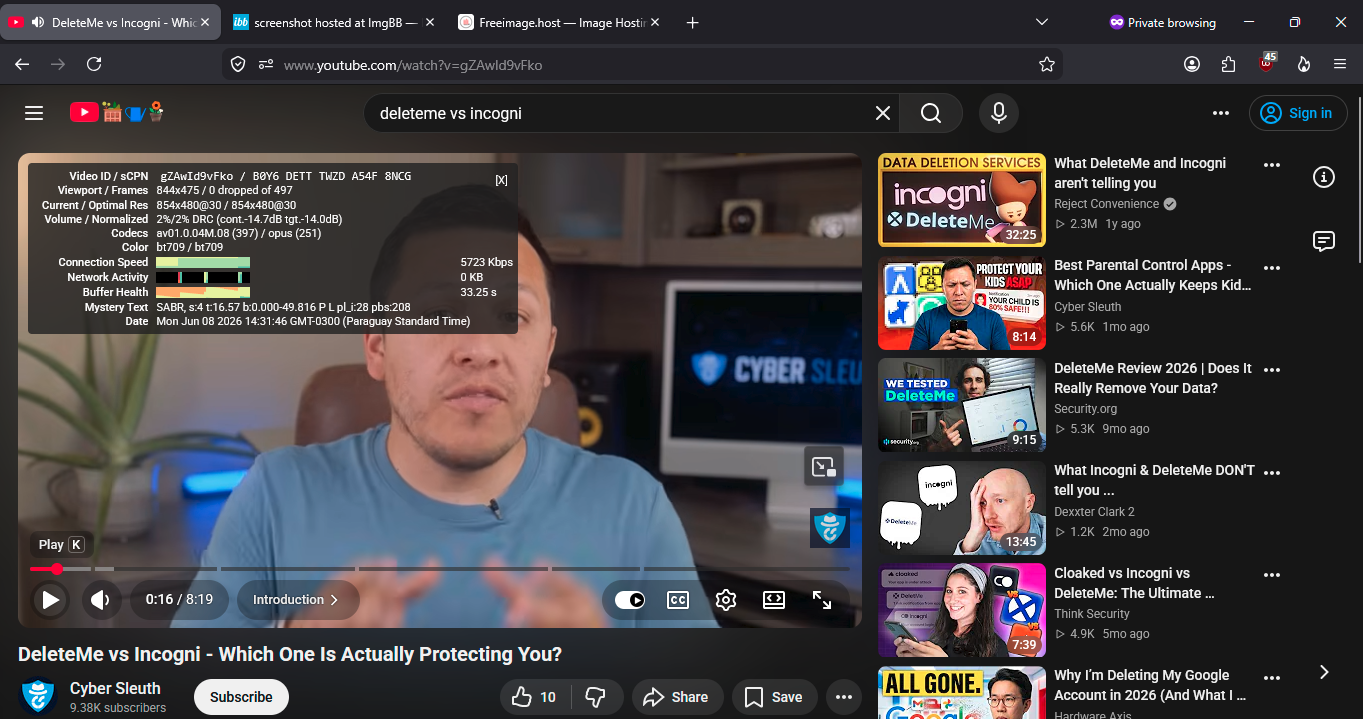This screenshot has width=1363, height=719.
Task: Subscribe to Cyber Sleuth channel
Action: click(241, 697)
